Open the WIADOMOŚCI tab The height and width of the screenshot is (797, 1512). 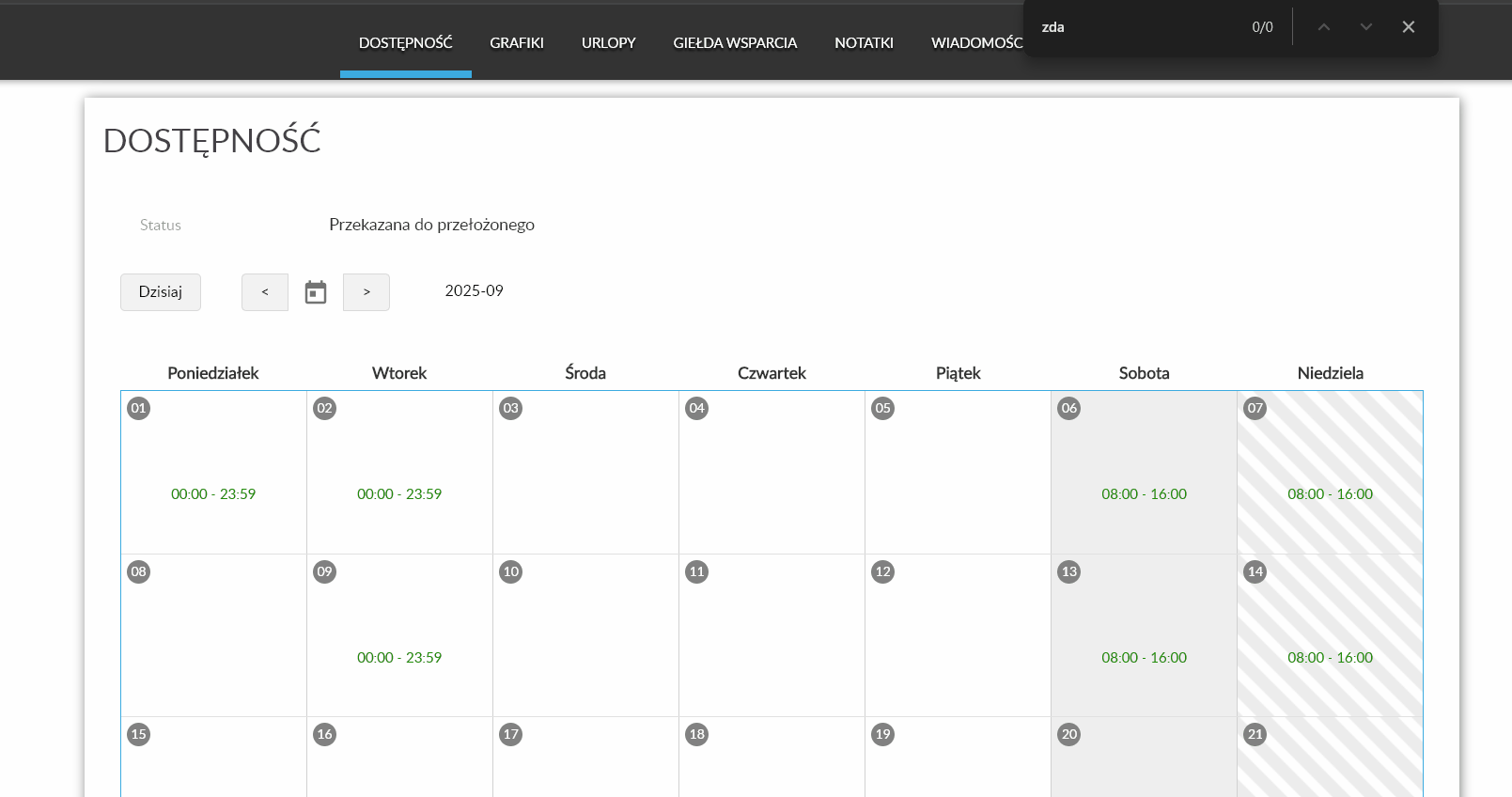(976, 42)
